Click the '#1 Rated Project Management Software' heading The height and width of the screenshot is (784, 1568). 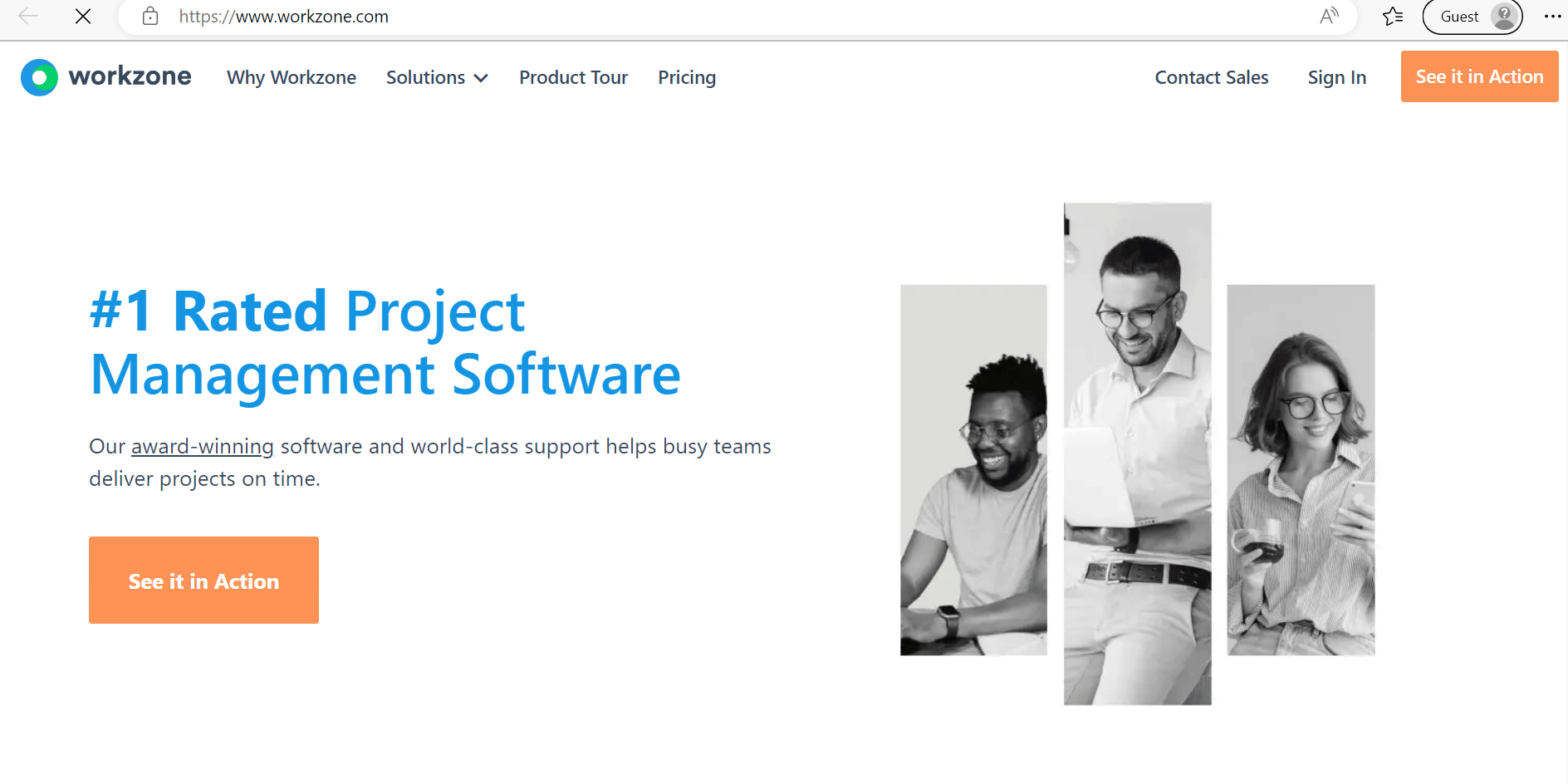385,342
